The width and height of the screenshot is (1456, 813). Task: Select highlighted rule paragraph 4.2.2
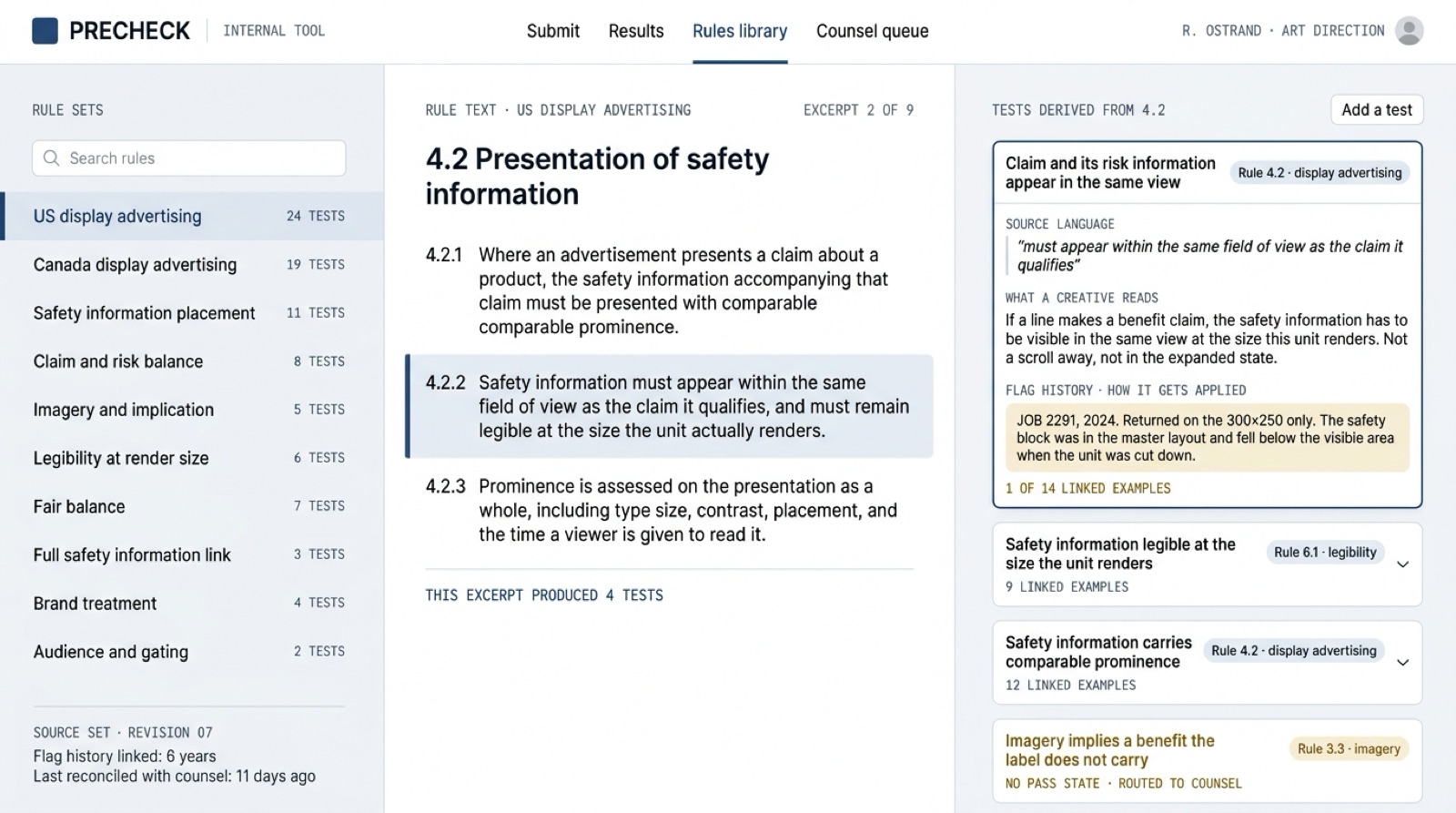point(670,406)
